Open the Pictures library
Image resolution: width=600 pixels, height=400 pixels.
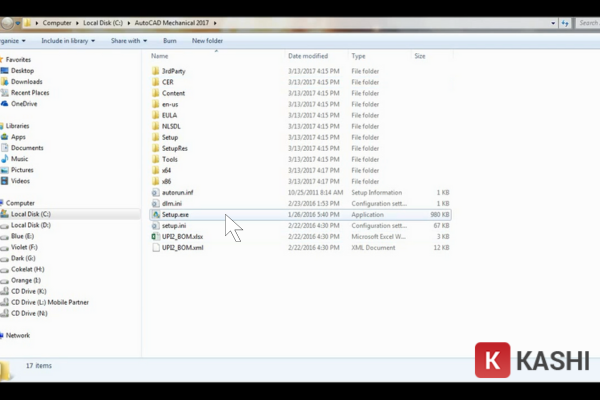[22, 170]
